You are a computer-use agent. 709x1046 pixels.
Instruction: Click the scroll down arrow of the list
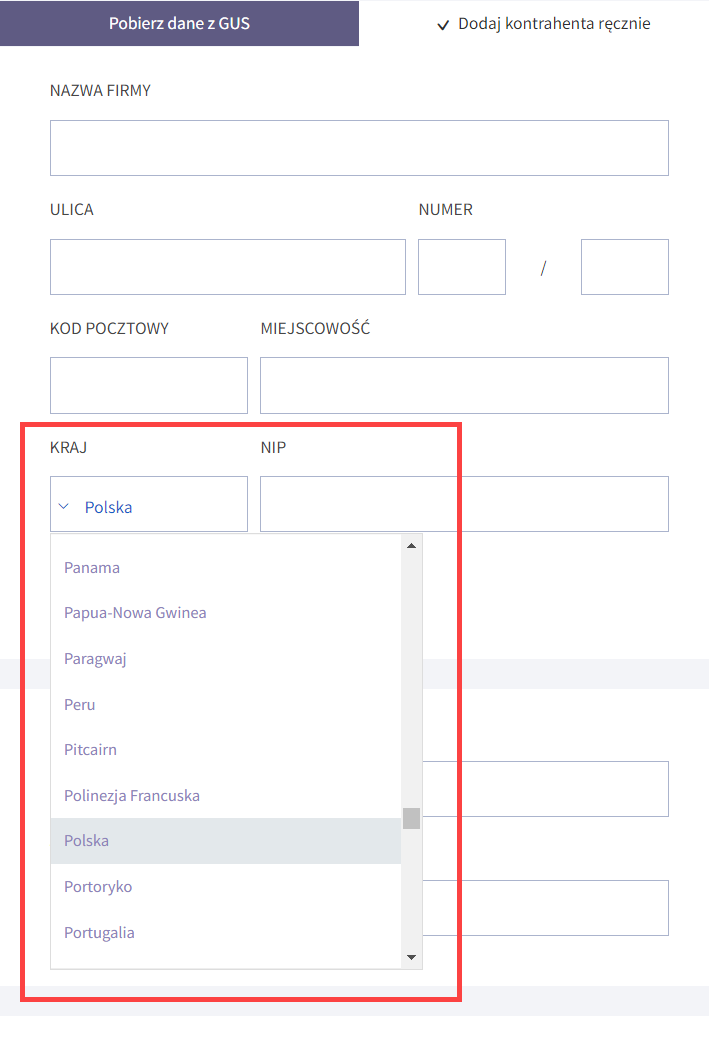[411, 957]
